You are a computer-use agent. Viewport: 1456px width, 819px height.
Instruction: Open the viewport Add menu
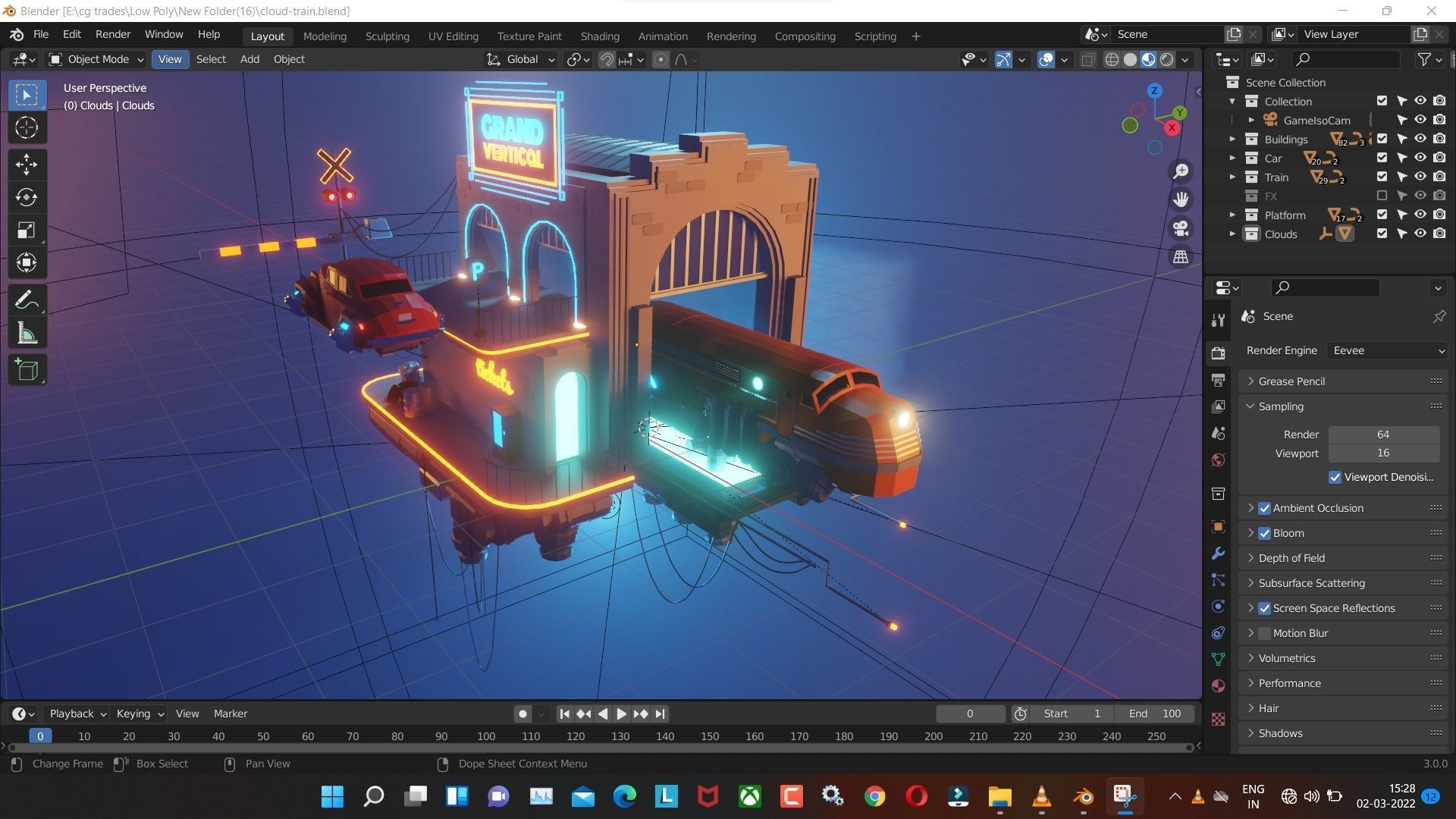pyautogui.click(x=249, y=59)
